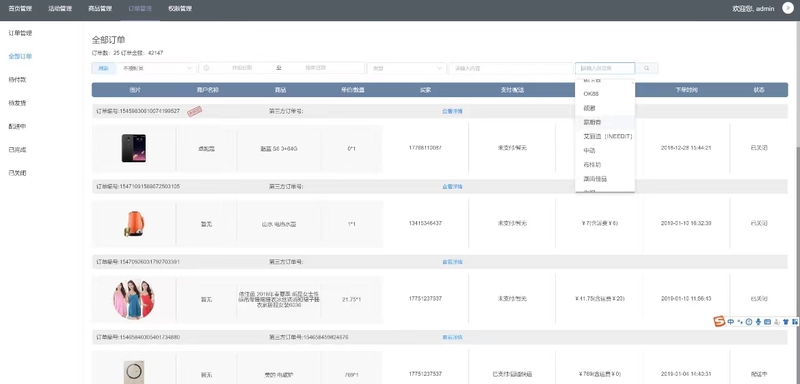Pick the highlighted option above 艾丽迪
The width and height of the screenshot is (800, 384).
coord(605,122)
